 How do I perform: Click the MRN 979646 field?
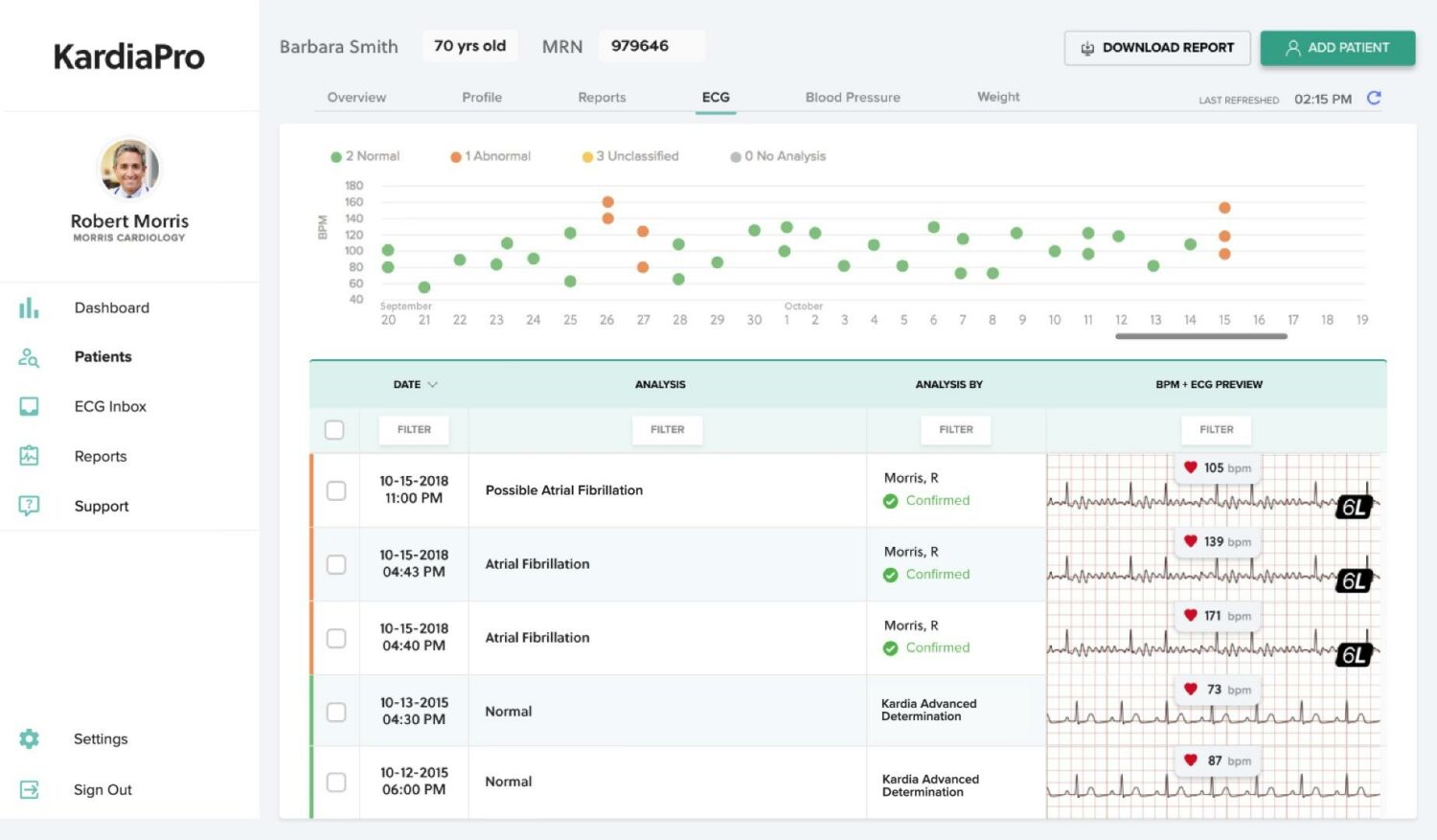651,46
